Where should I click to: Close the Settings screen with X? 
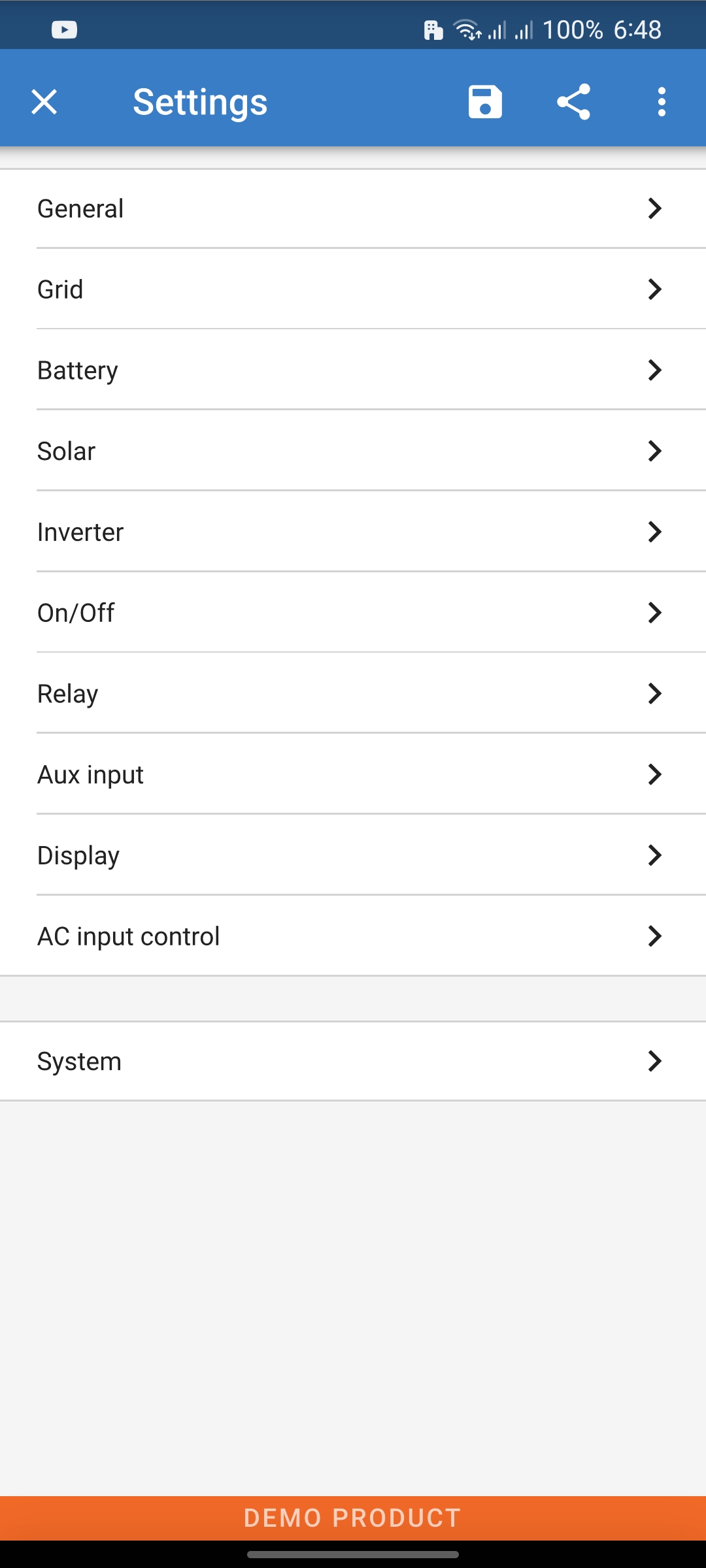[44, 102]
